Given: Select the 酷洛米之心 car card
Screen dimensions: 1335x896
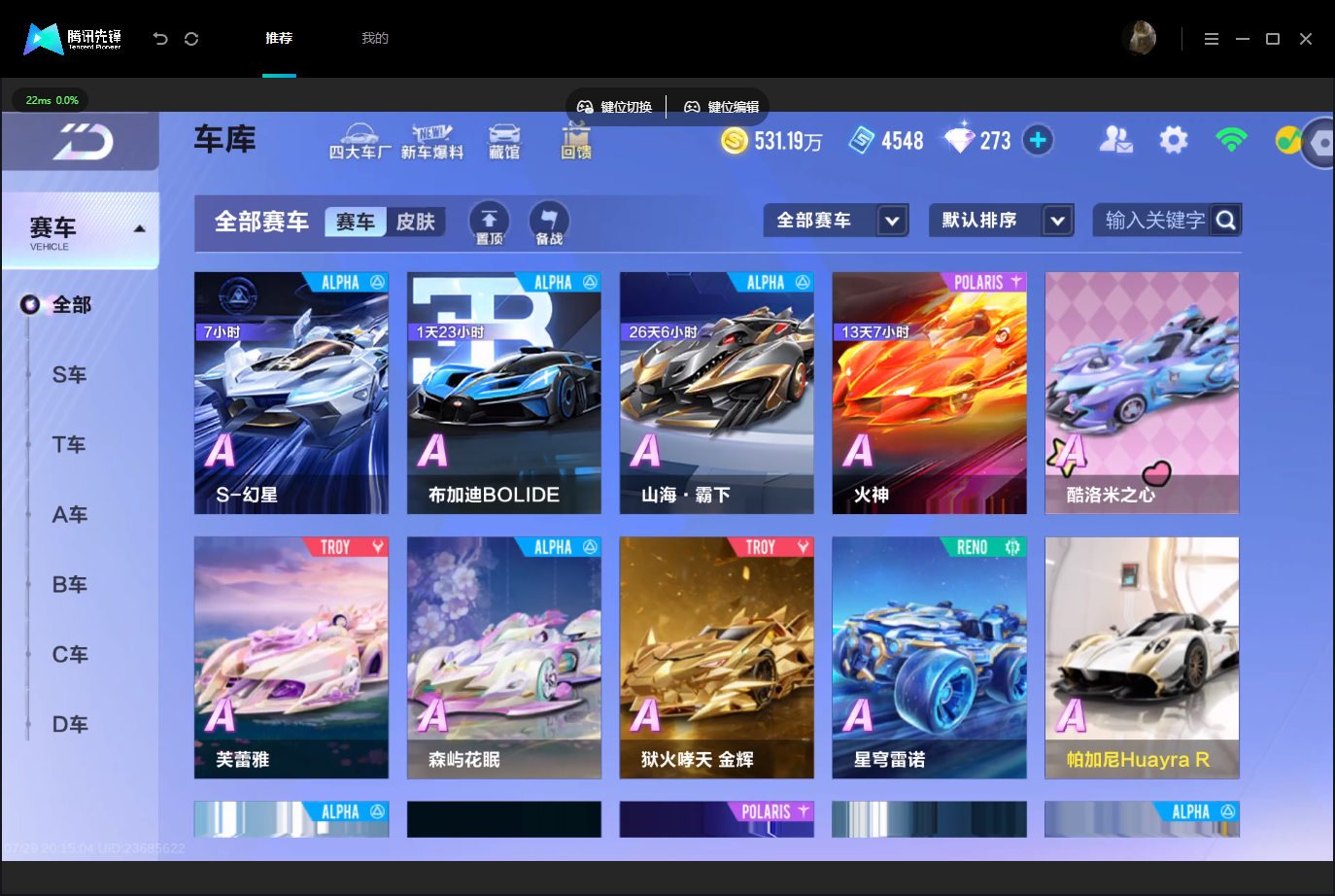Looking at the screenshot, I should point(1143,393).
